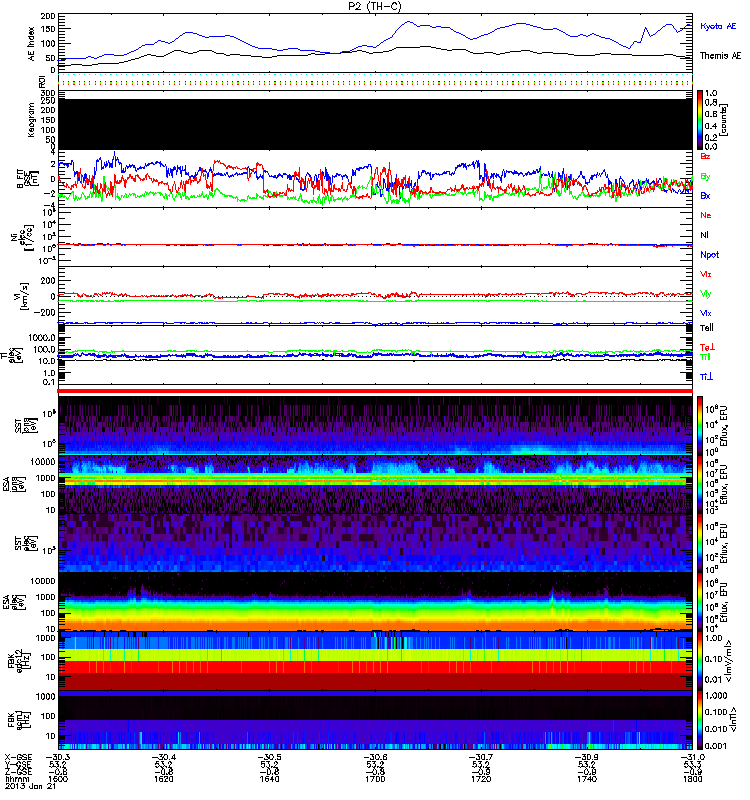The image size is (750, 800).
Task: Select the blue Npot legend label
Action: [710, 255]
